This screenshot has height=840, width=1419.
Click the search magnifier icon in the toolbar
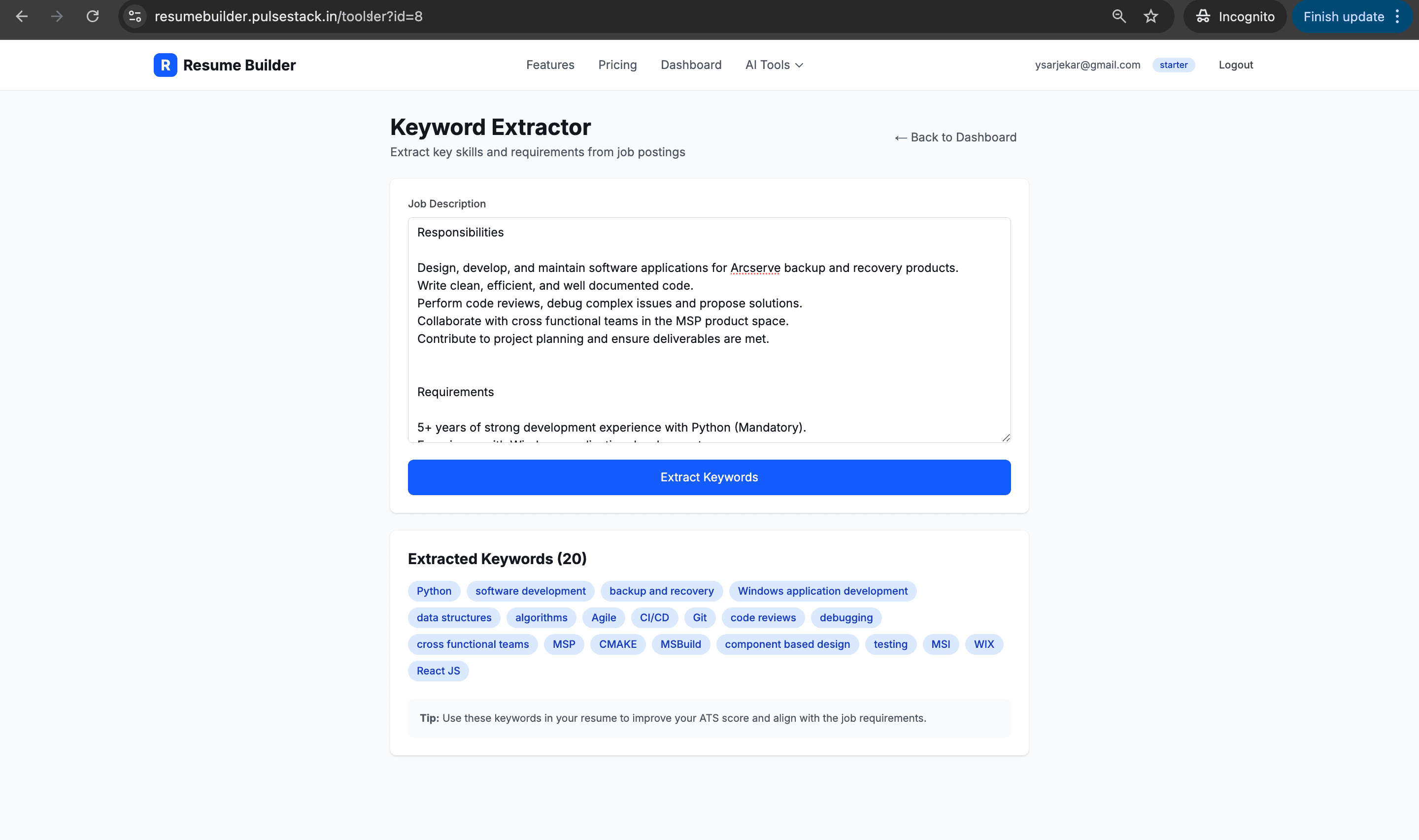click(1118, 16)
